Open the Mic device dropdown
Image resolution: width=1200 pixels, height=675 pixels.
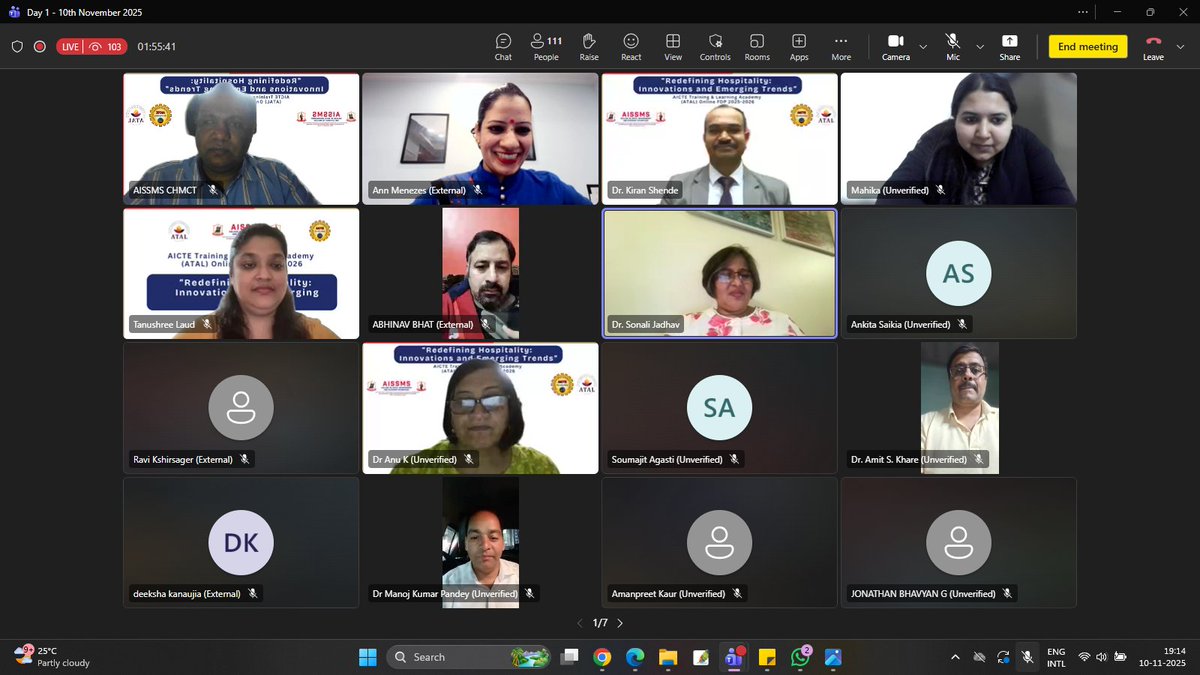pos(979,47)
